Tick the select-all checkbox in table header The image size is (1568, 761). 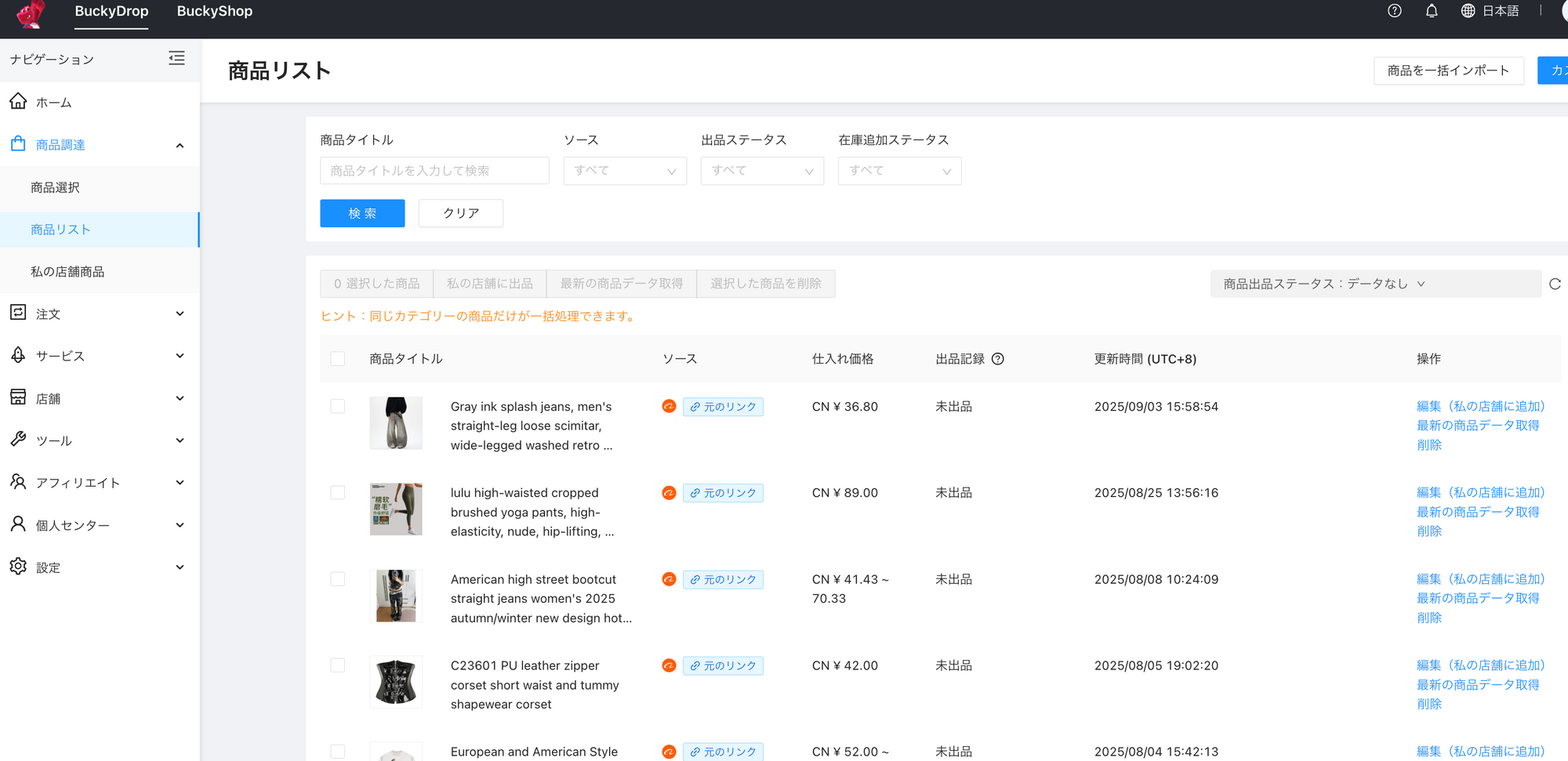pyautogui.click(x=338, y=359)
